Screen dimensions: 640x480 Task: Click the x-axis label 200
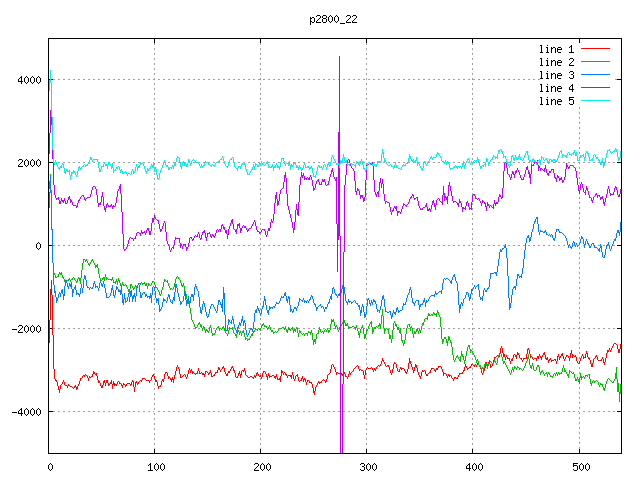(262, 467)
